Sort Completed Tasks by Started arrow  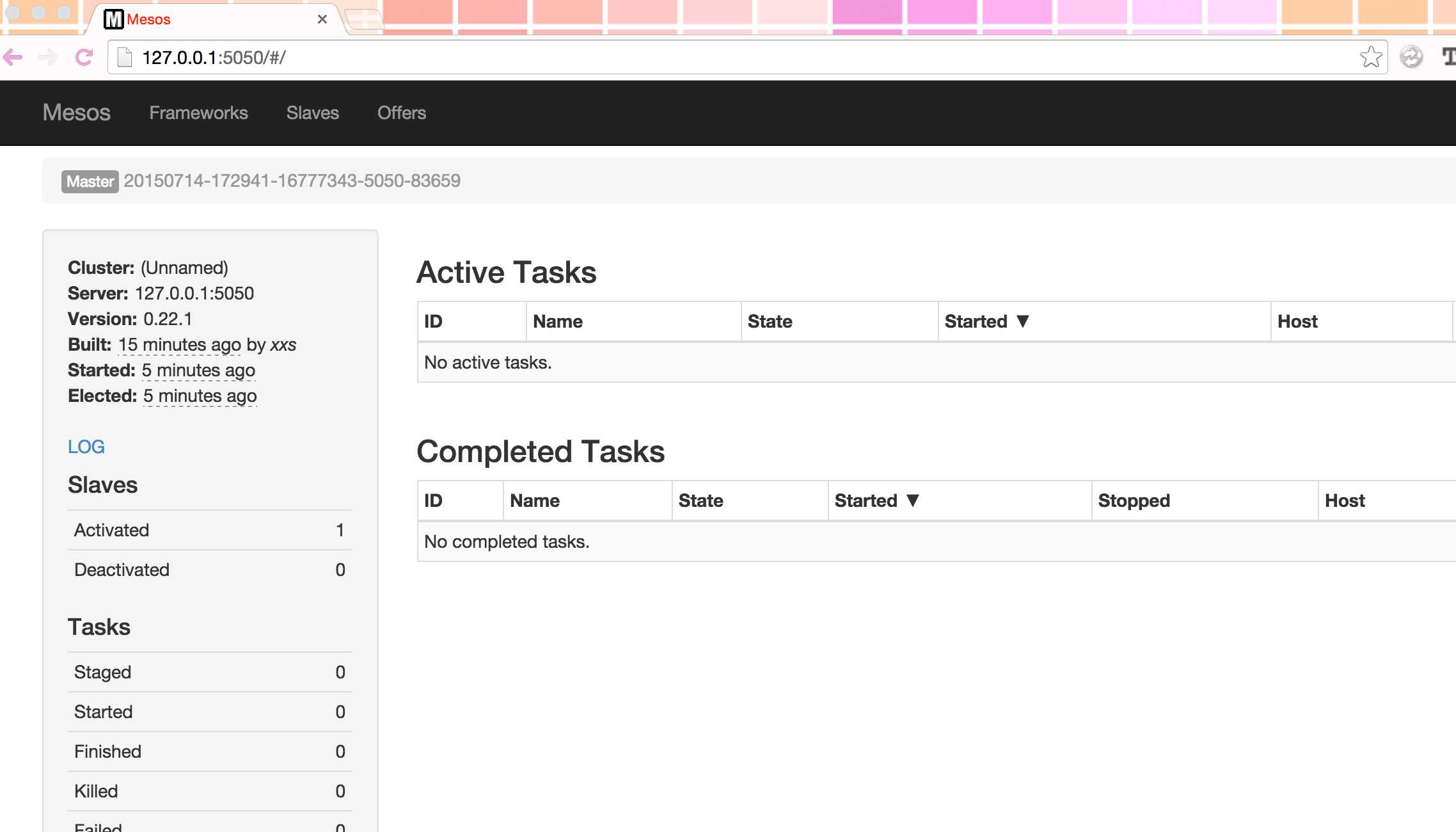[913, 500]
